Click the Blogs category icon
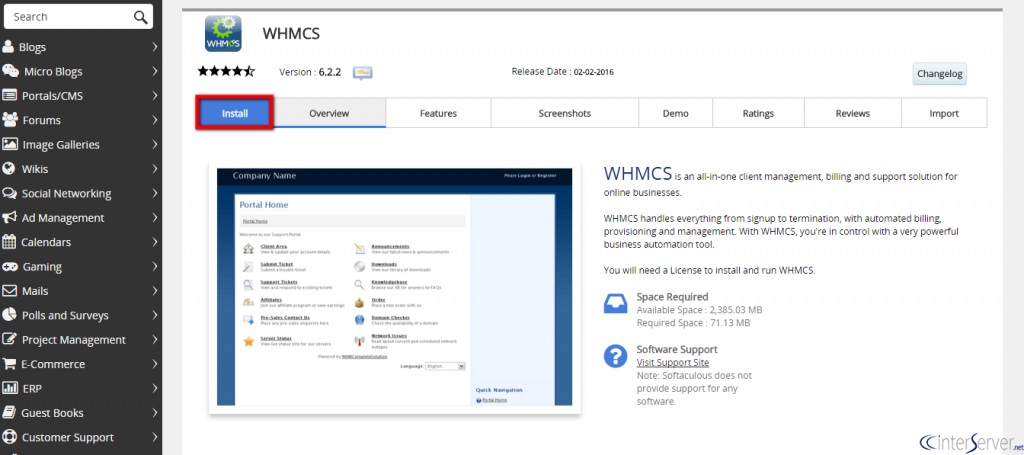Screen dimensions: 1024x455 pyautogui.click(x=8, y=47)
